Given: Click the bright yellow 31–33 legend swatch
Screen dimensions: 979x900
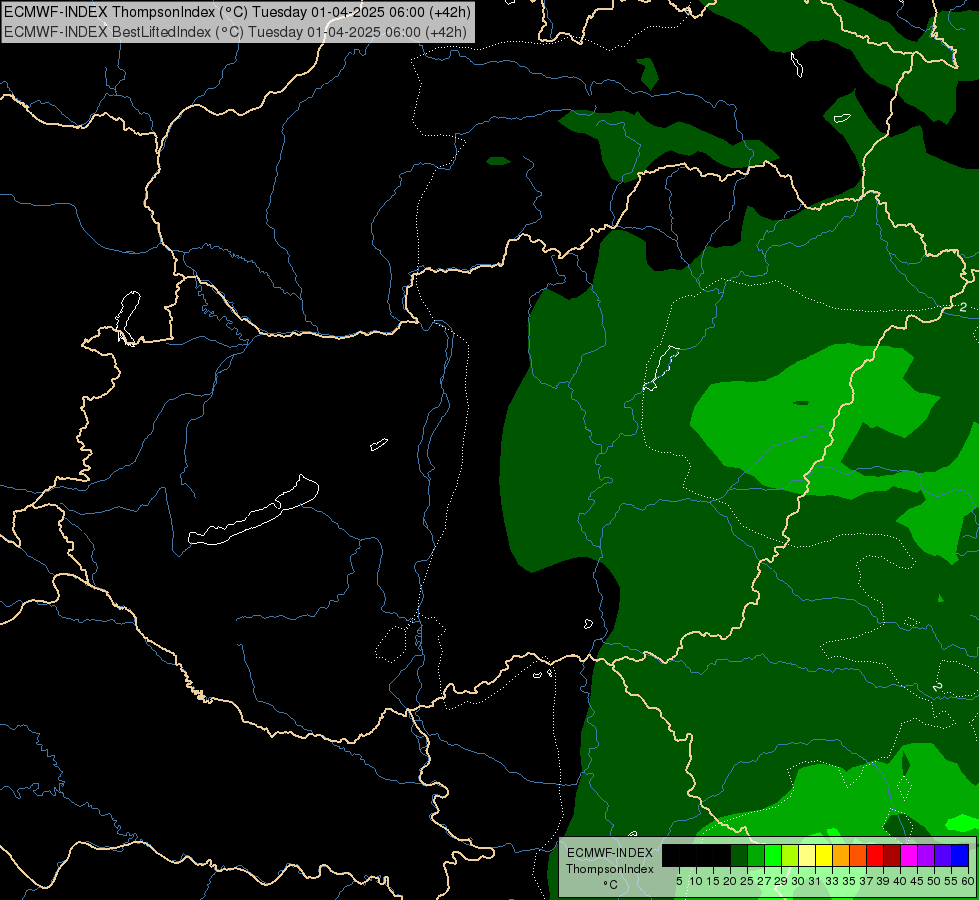Looking at the screenshot, I should [824, 855].
